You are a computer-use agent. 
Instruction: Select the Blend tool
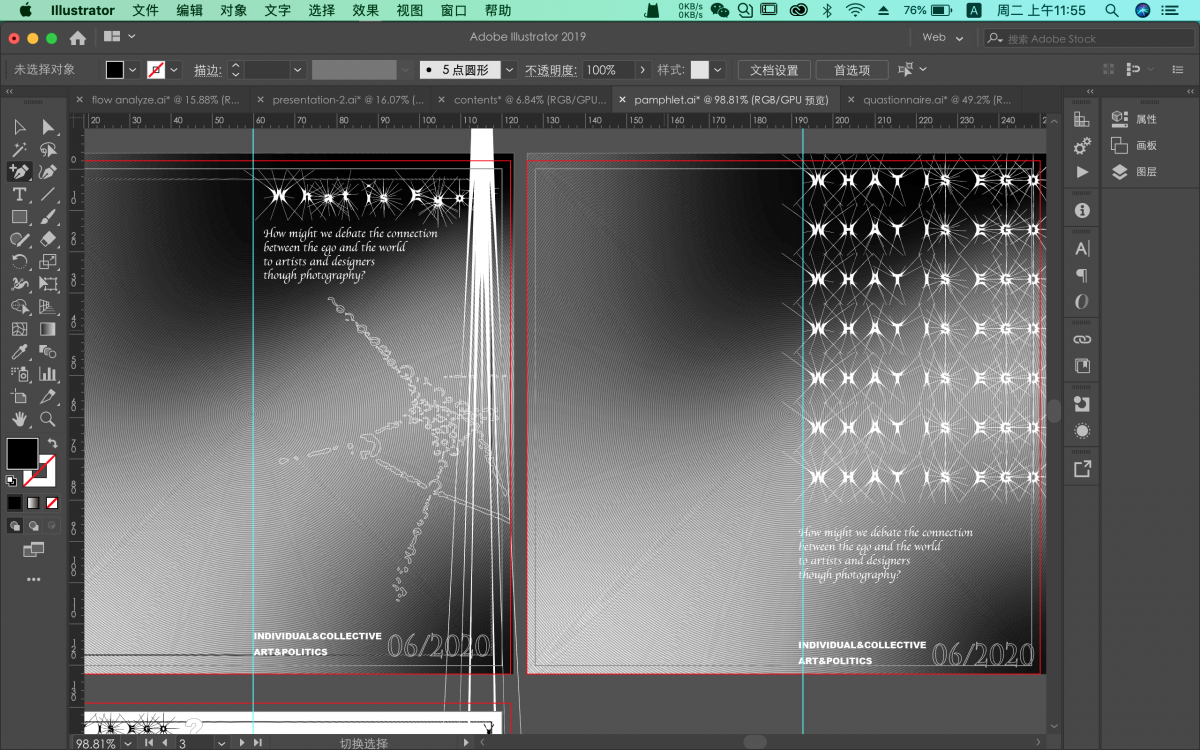coord(48,351)
